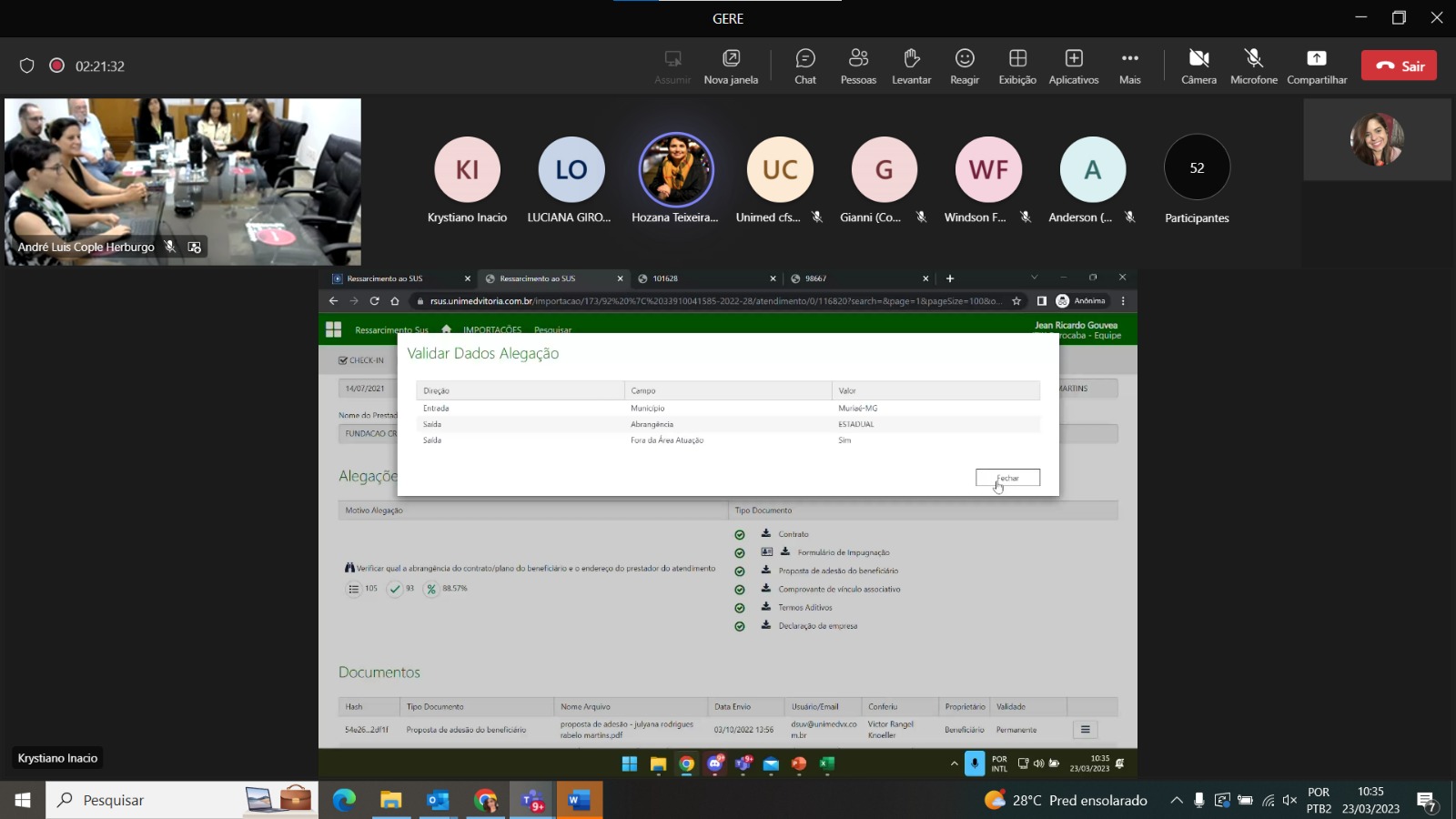
Task: Open the Chat panel
Action: pos(805,66)
